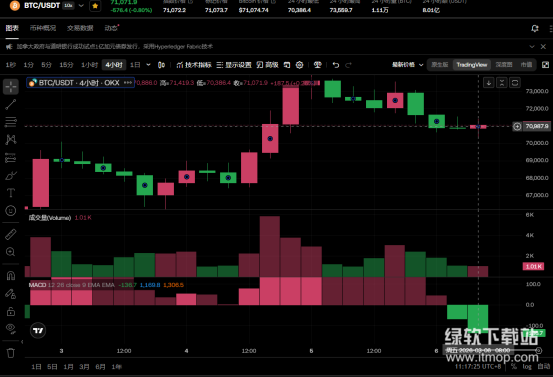Expand the BTC/USDT pair selector chevron
The width and height of the screenshot is (553, 377).
[x=81, y=6]
